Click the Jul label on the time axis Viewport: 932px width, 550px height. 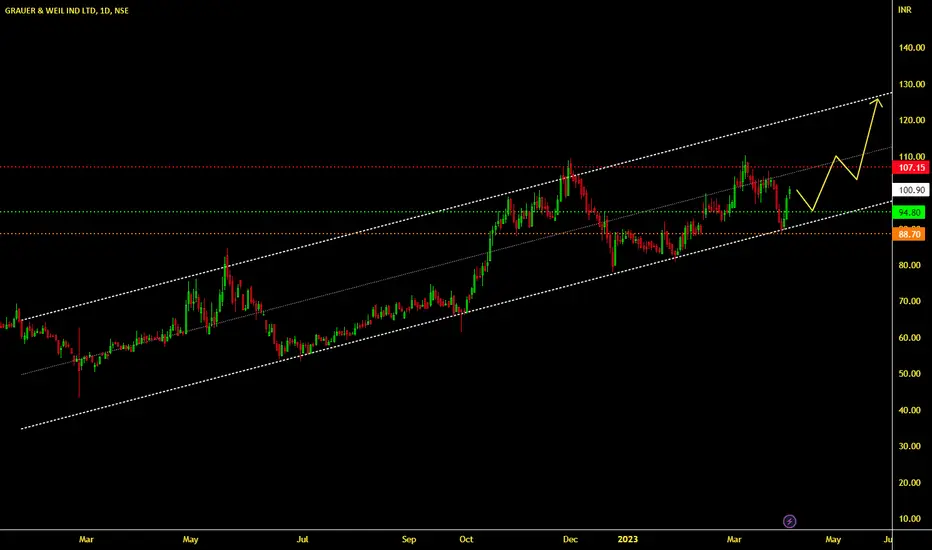pos(303,539)
